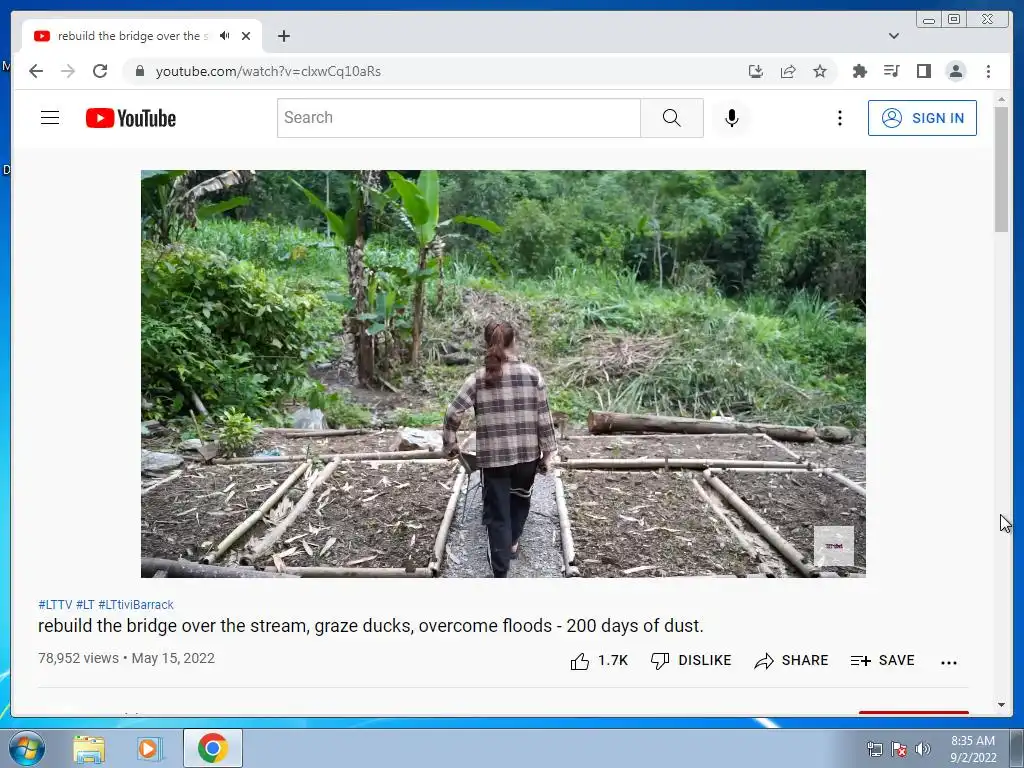The width and height of the screenshot is (1024, 768).
Task: Open the Chrome extensions puzzle icon
Action: 859,71
